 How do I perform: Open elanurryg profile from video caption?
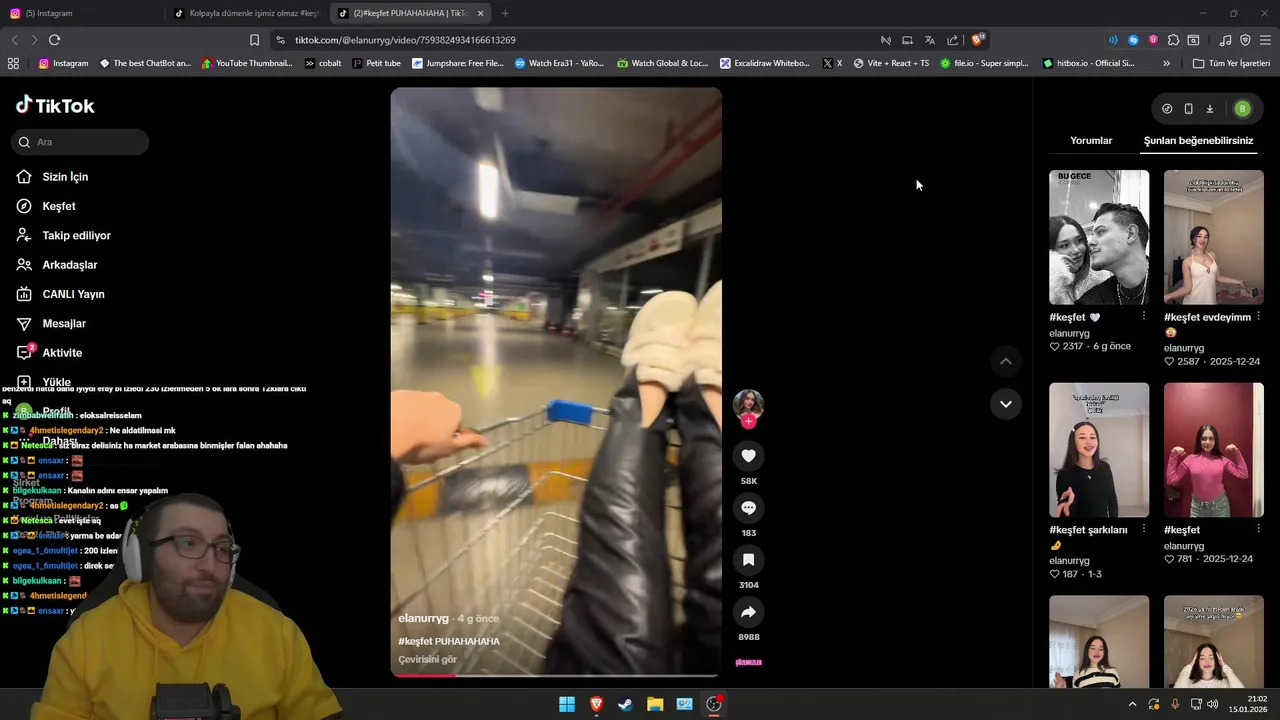coord(423,619)
